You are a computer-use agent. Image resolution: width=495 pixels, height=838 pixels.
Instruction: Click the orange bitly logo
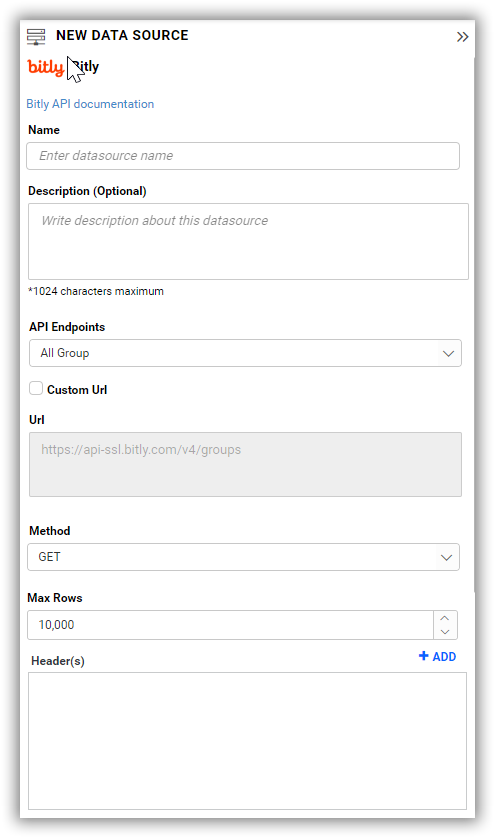coord(46,67)
